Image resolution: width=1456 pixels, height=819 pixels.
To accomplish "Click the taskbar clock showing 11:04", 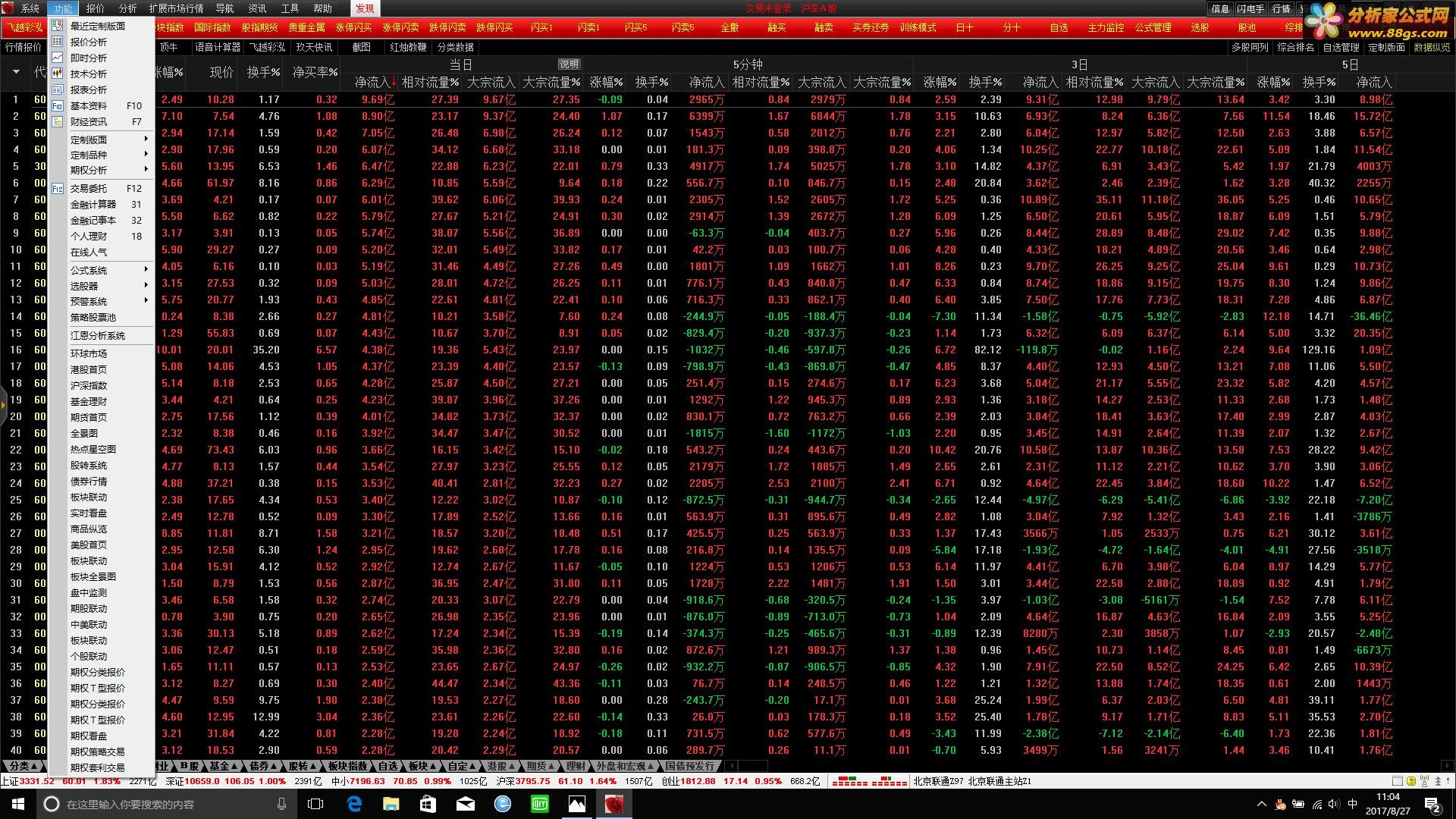I will click(x=1388, y=804).
